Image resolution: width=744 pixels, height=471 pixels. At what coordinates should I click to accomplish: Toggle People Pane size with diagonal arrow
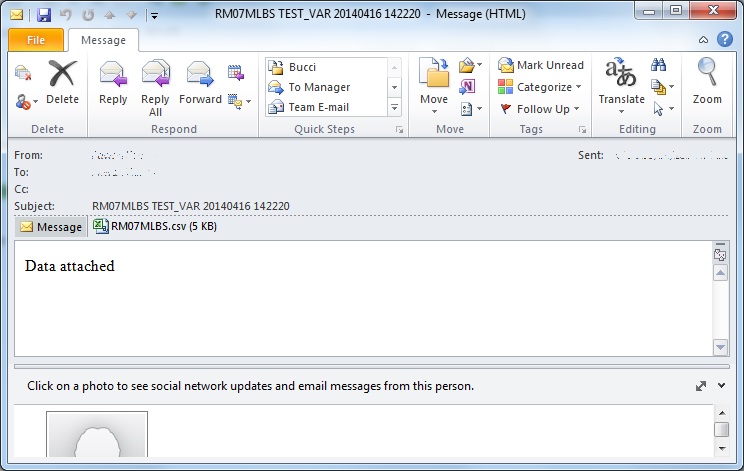click(x=701, y=386)
